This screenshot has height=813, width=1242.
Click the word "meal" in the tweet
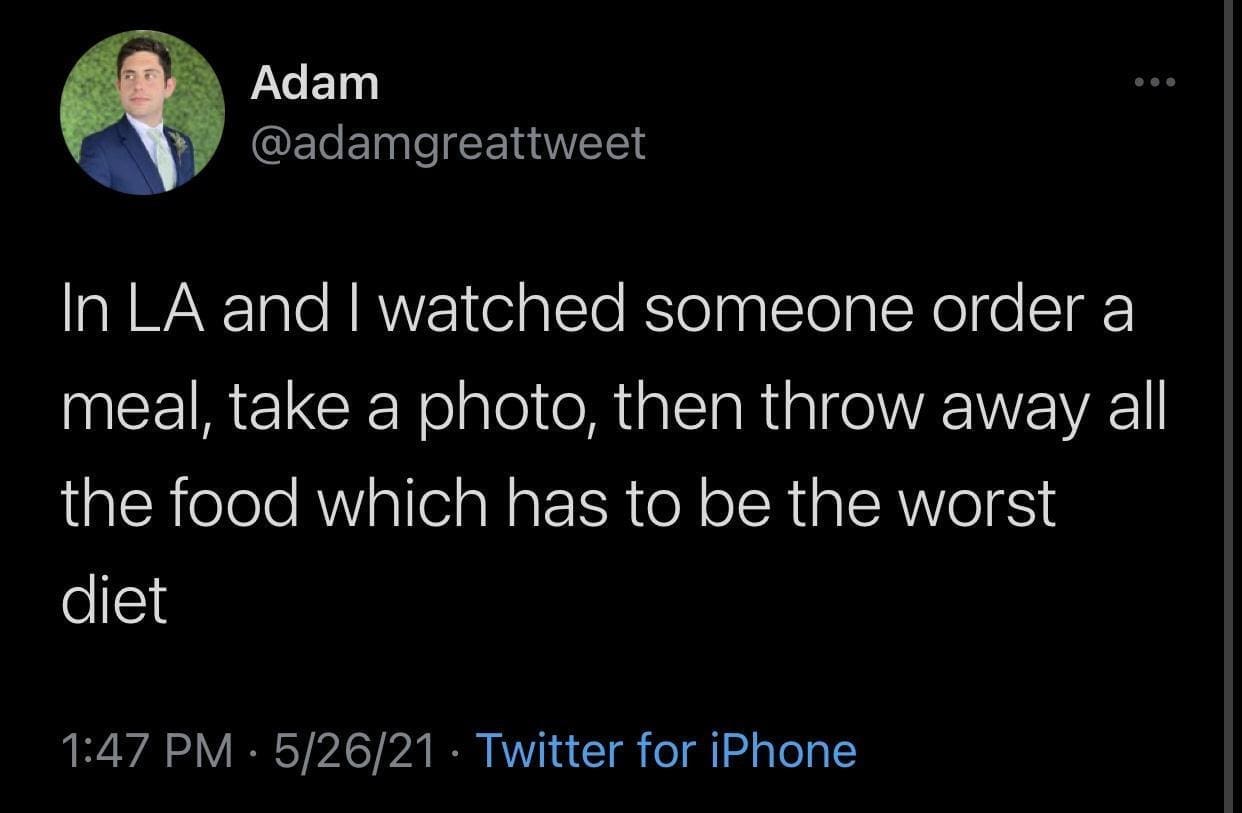point(129,409)
